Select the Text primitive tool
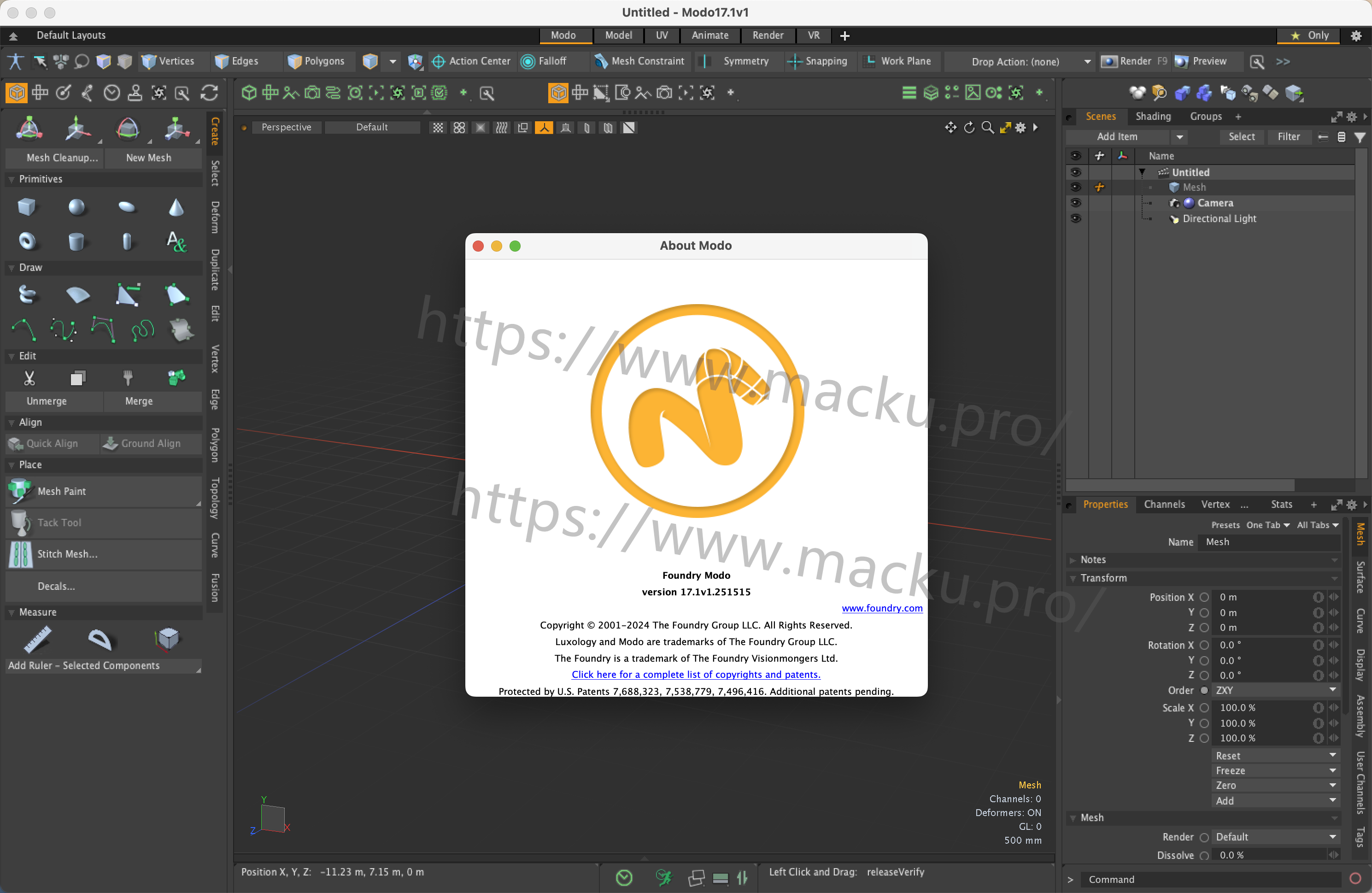Screen dimensions: 1372x893 point(176,241)
